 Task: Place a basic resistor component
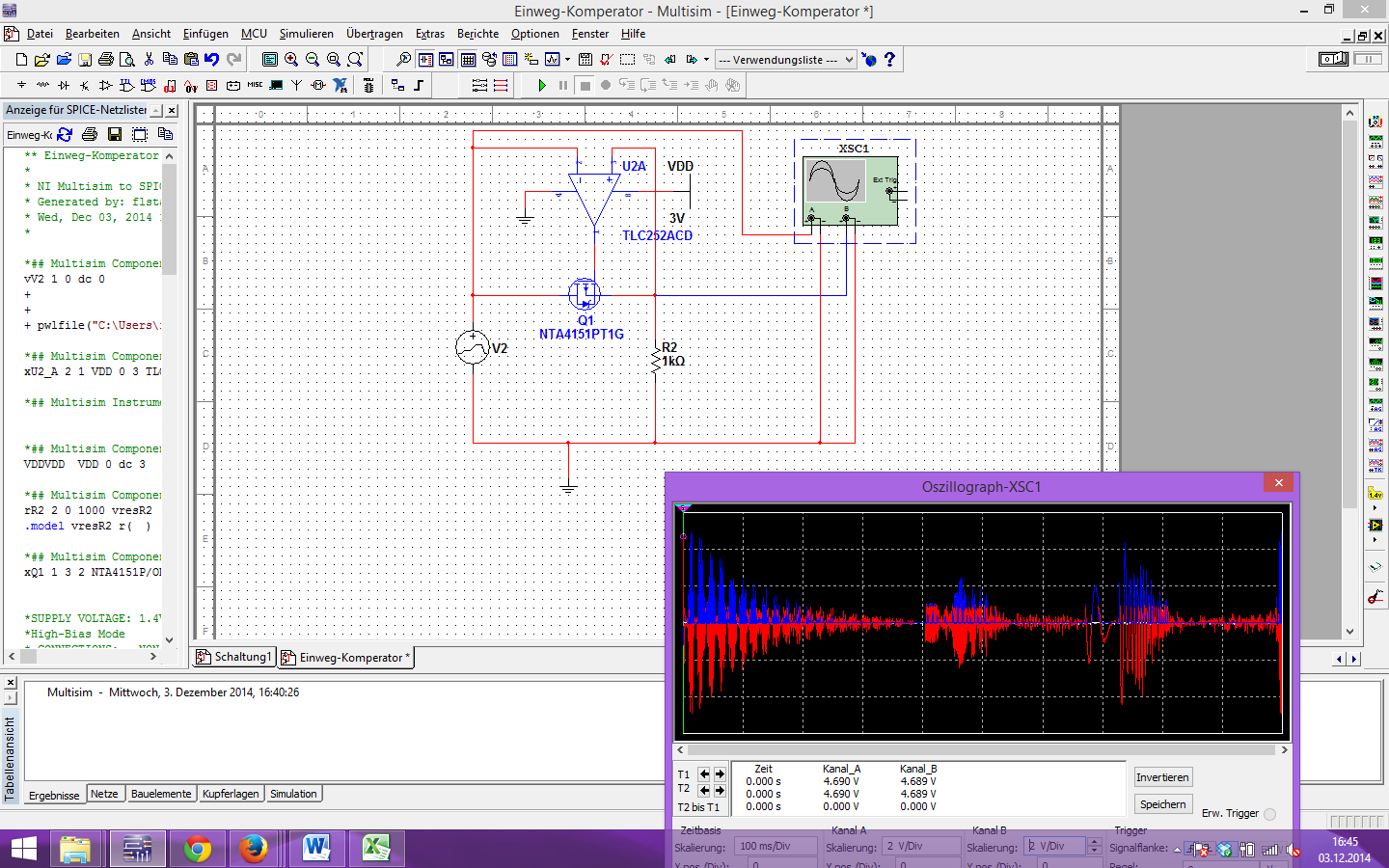42,85
